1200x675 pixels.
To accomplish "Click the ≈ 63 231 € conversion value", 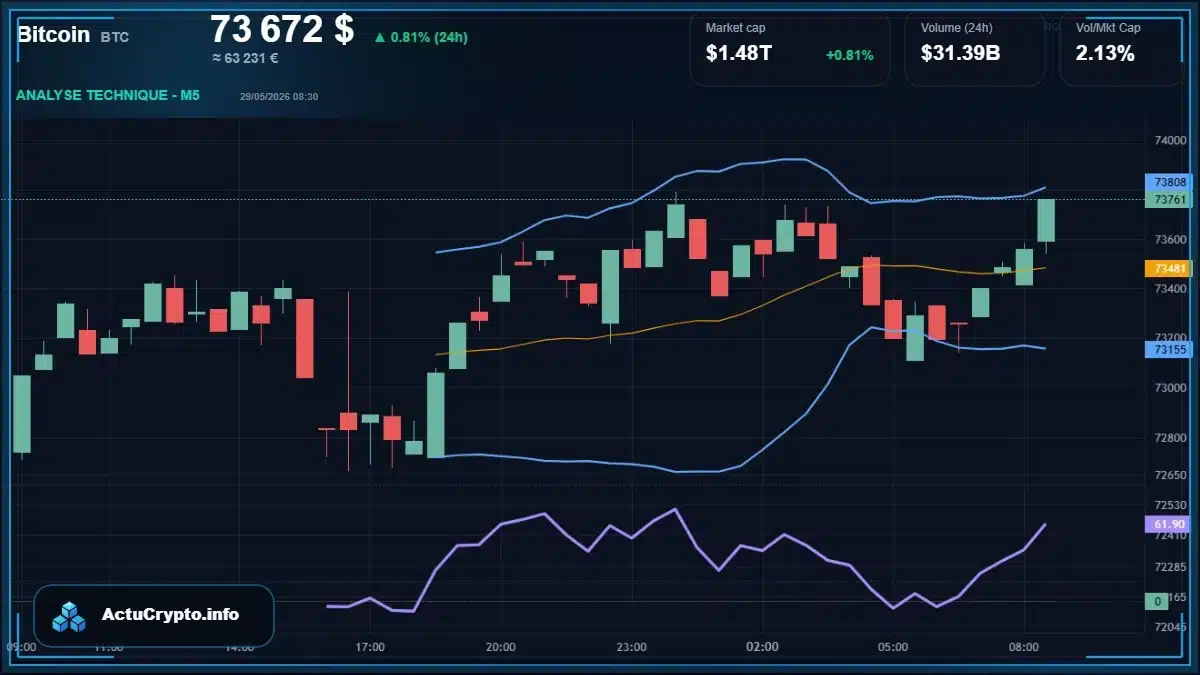I will (246, 58).
